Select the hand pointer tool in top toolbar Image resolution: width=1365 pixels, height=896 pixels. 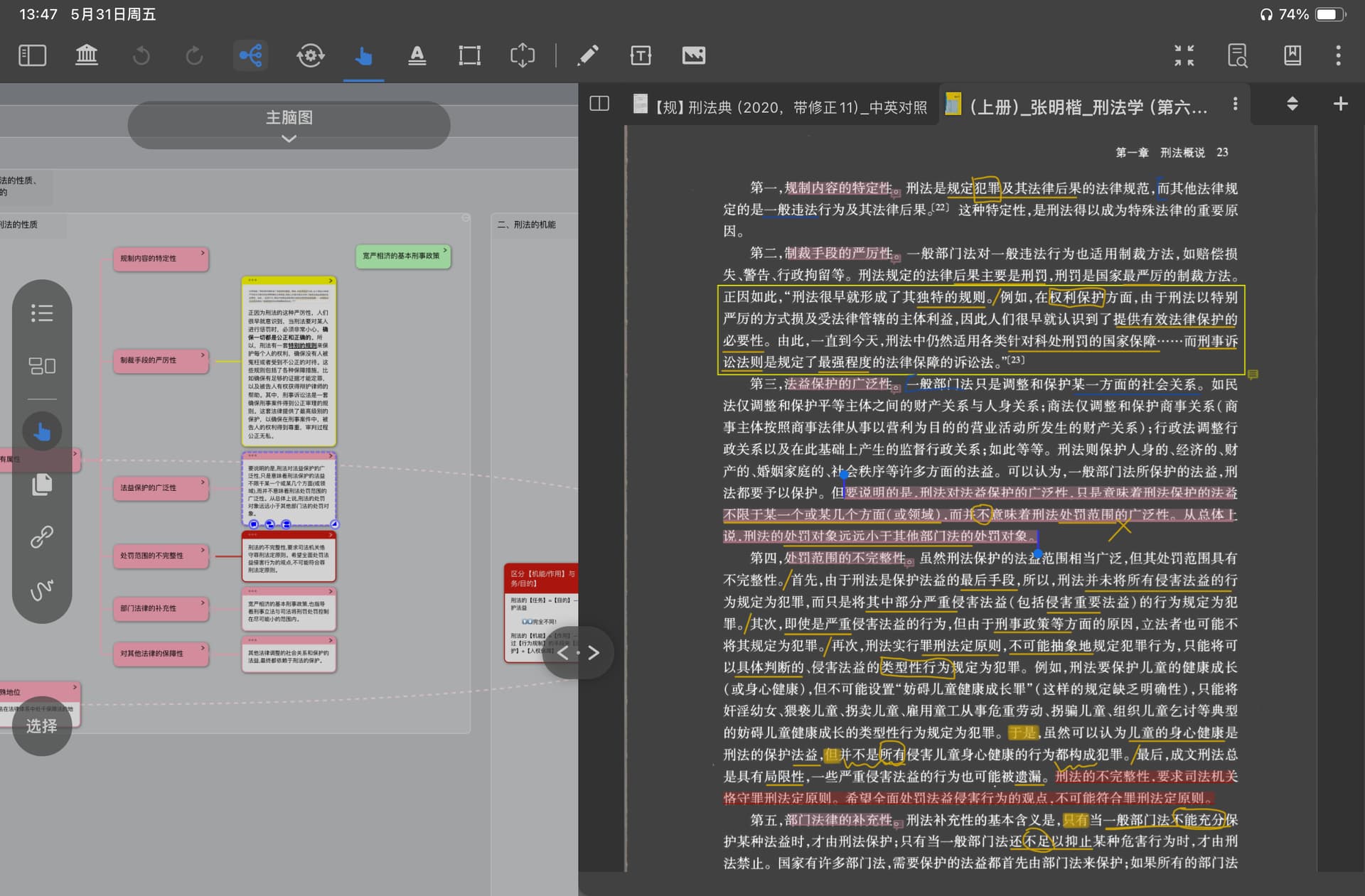363,55
